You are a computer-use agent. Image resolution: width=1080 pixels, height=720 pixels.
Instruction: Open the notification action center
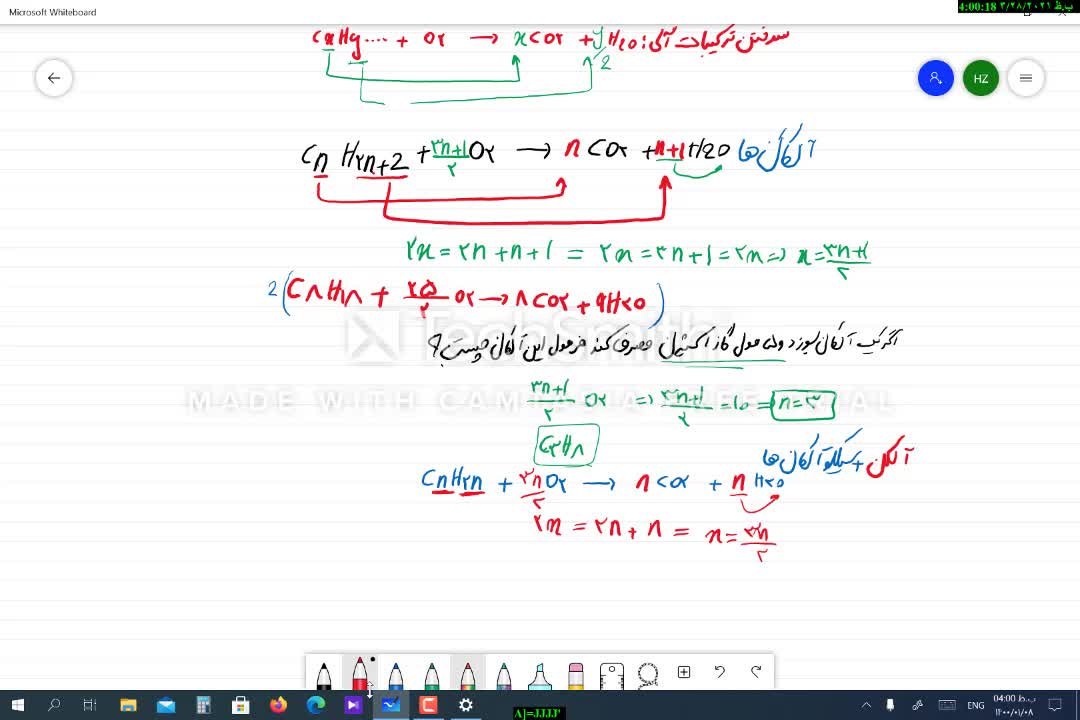coord(1055,705)
